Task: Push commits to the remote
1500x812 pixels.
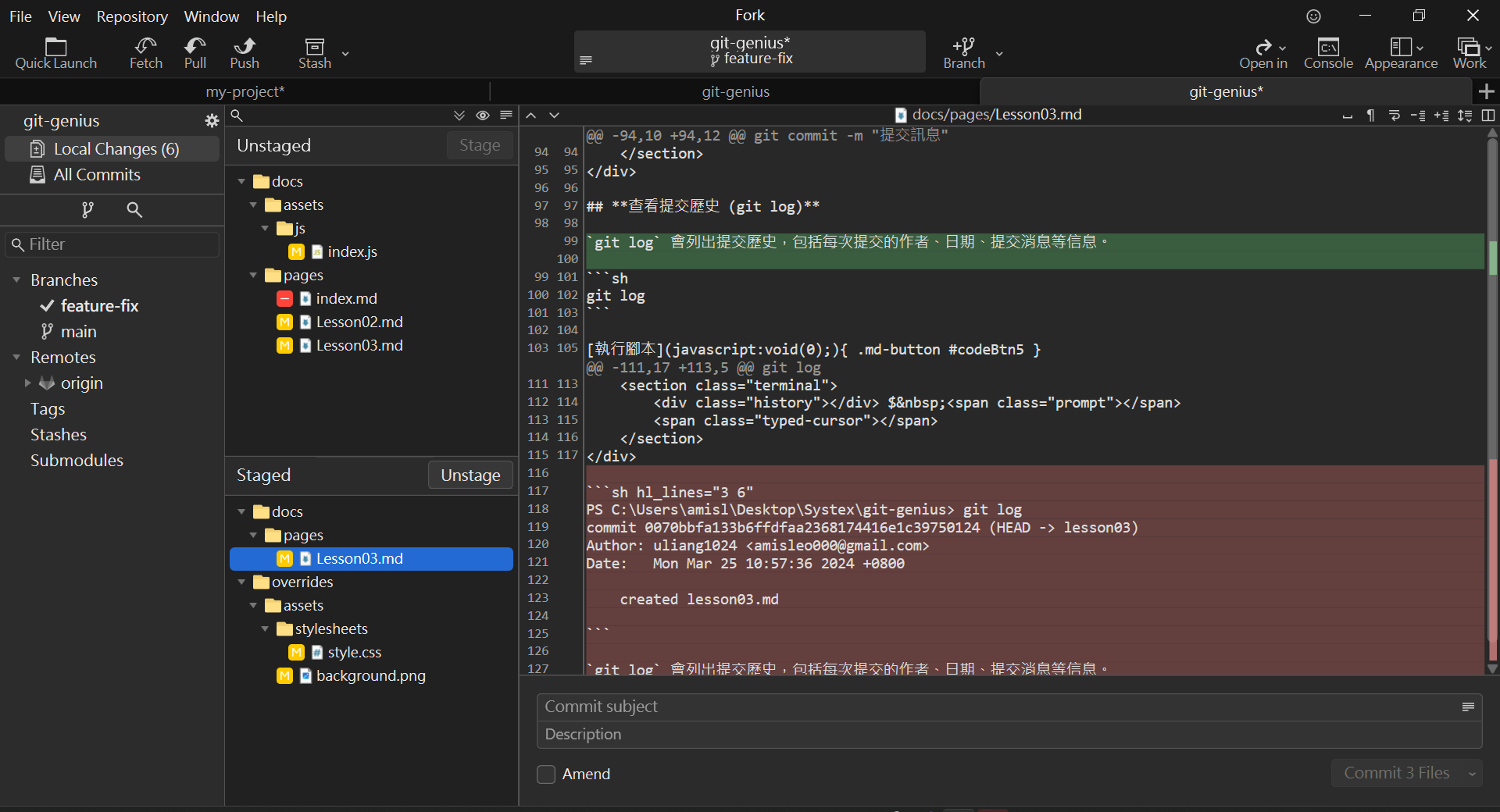Action: (245, 53)
